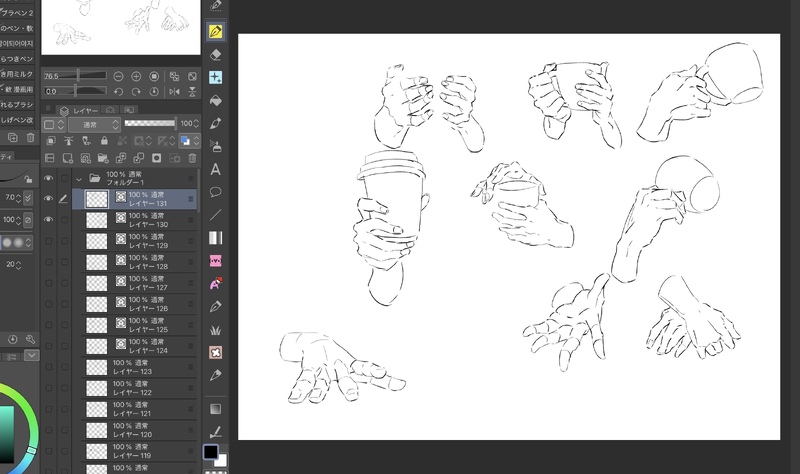
Task: Delete sub tool with trash icon
Action: pos(31,137)
